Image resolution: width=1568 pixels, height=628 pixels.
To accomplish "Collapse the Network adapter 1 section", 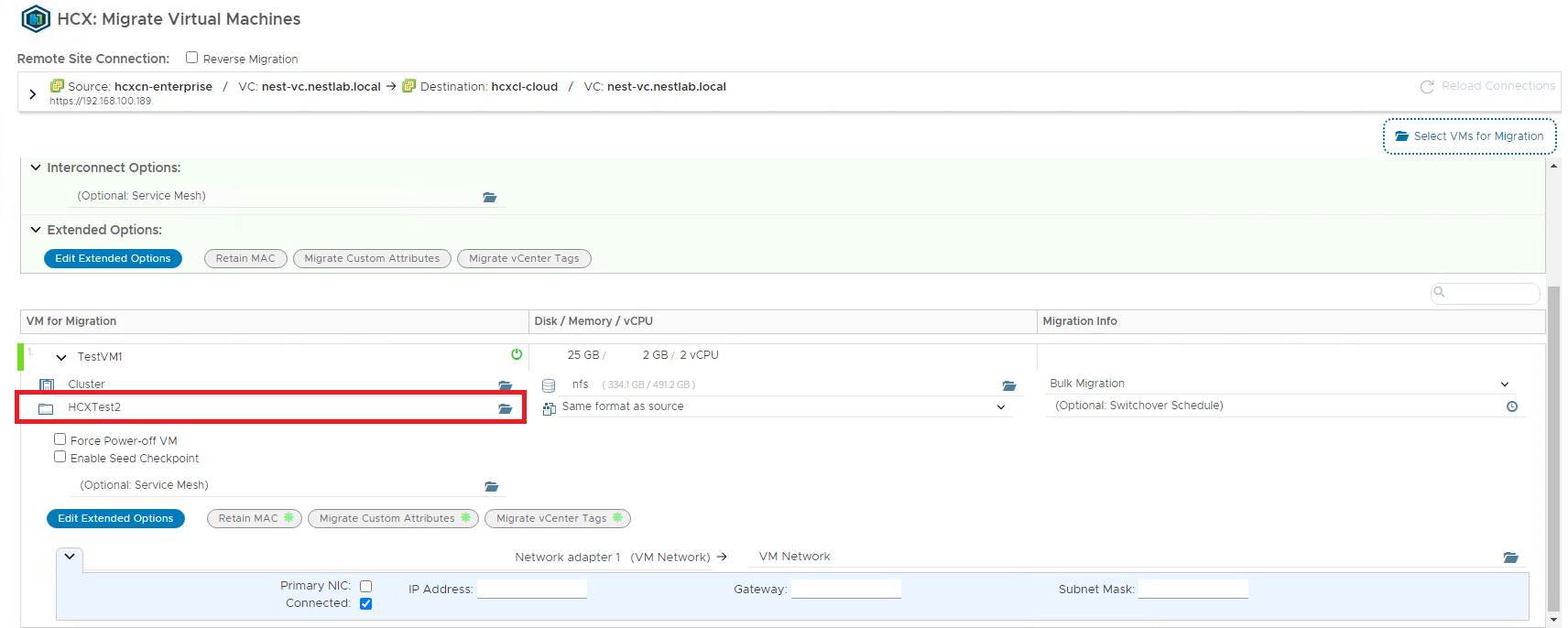I will coord(70,557).
